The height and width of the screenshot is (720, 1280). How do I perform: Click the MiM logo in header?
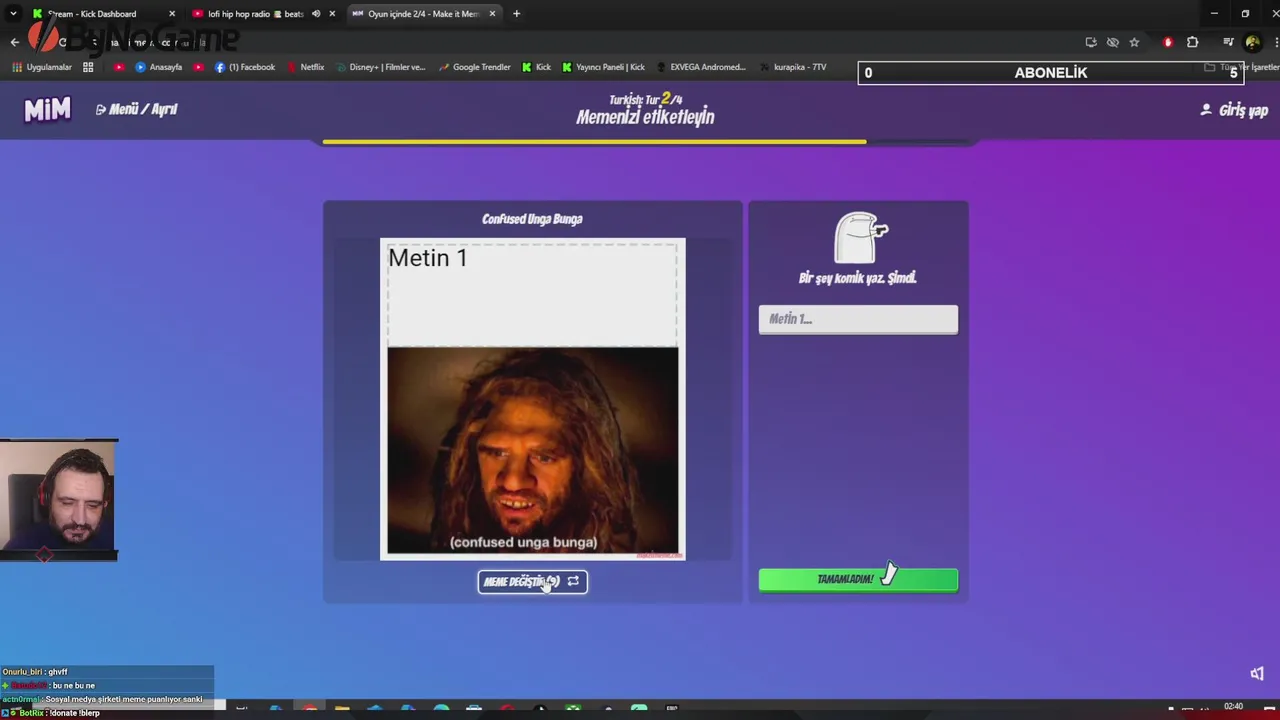click(x=47, y=109)
